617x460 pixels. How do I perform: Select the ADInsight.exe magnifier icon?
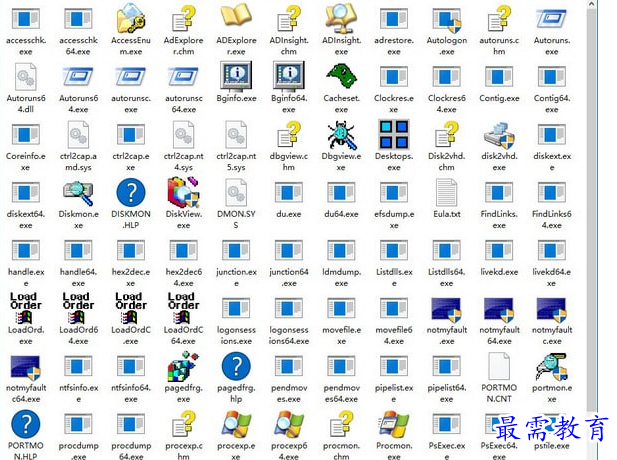pos(341,18)
